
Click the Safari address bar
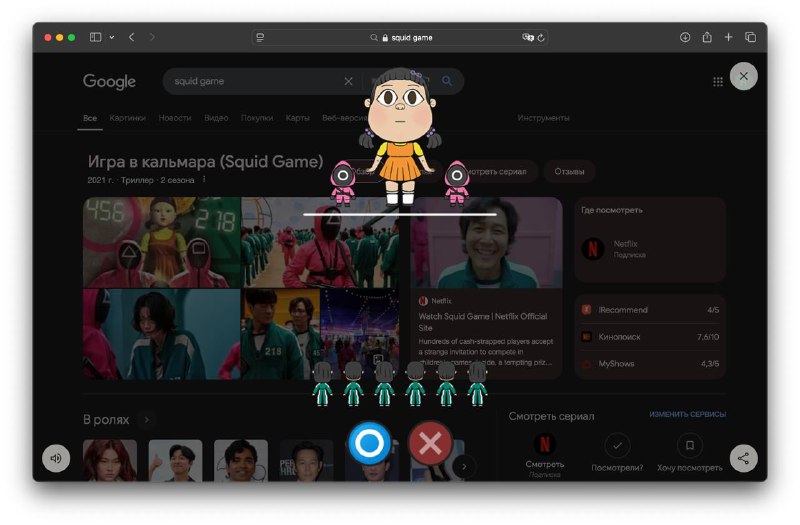[x=401, y=37]
